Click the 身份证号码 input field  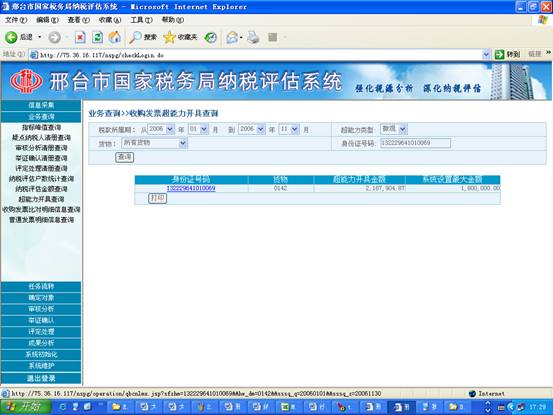click(x=415, y=143)
